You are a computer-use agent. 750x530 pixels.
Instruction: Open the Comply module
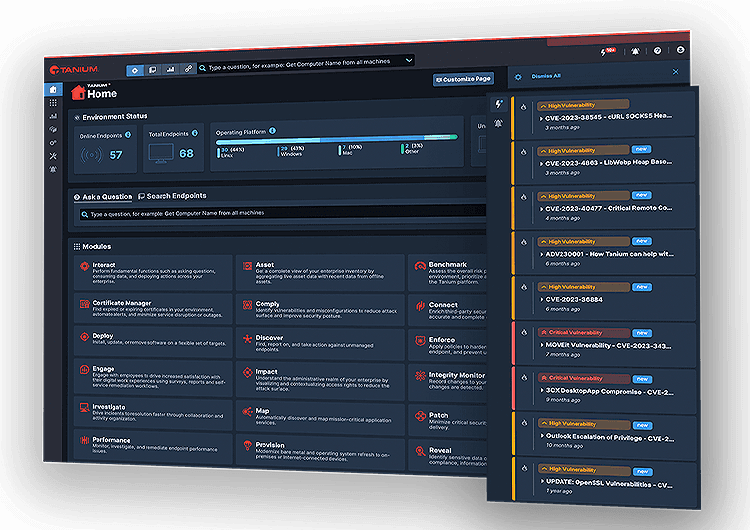(320, 309)
